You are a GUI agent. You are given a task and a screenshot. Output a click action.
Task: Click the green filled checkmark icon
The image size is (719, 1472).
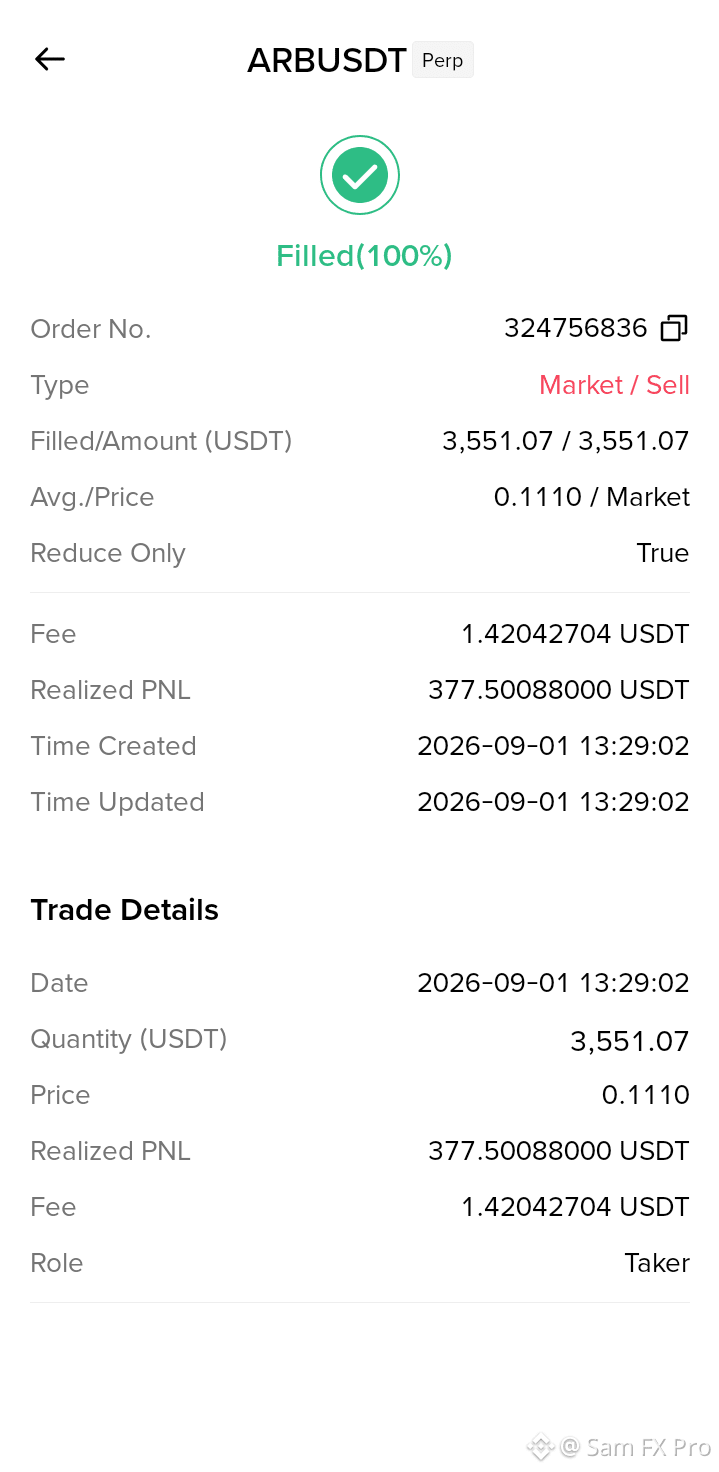point(360,176)
